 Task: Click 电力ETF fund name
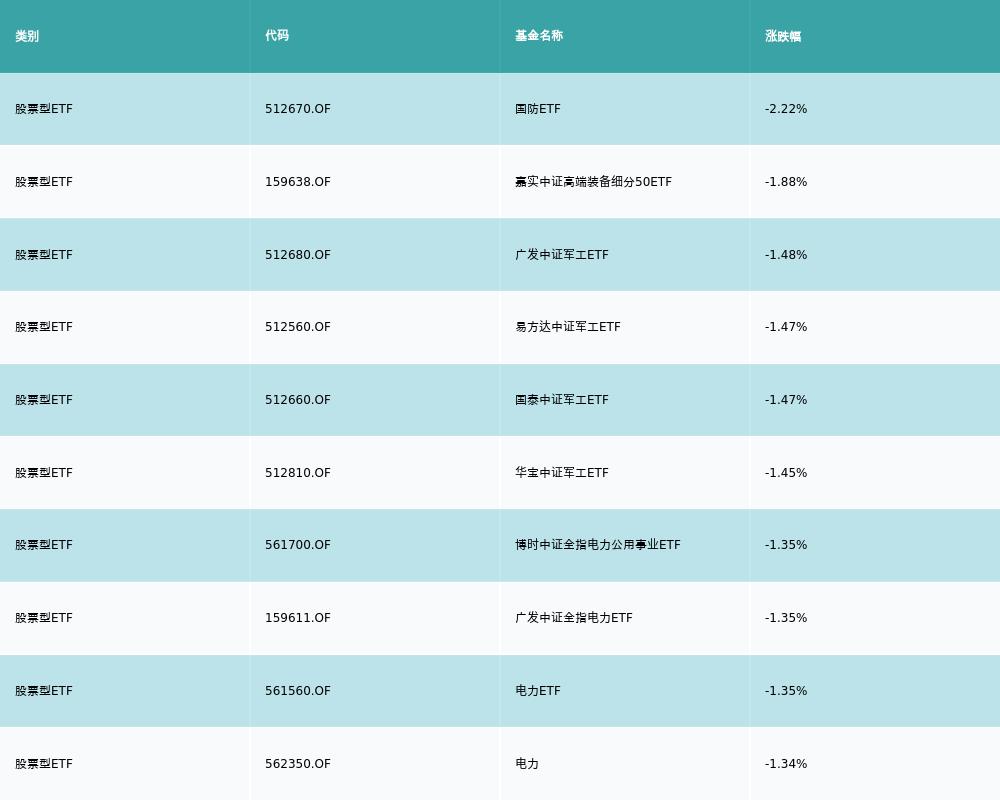(x=538, y=691)
